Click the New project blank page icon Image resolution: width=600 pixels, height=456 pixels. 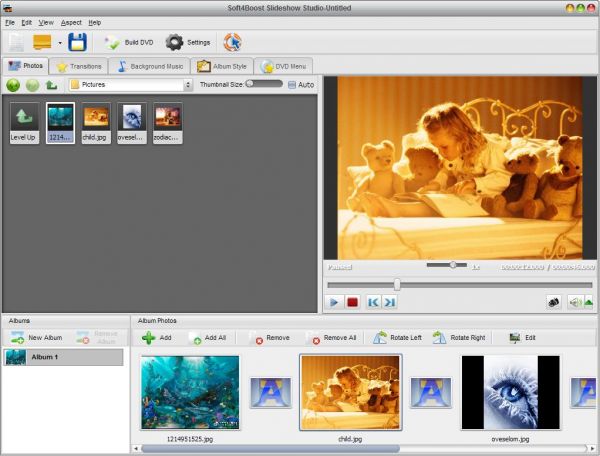click(x=17, y=42)
